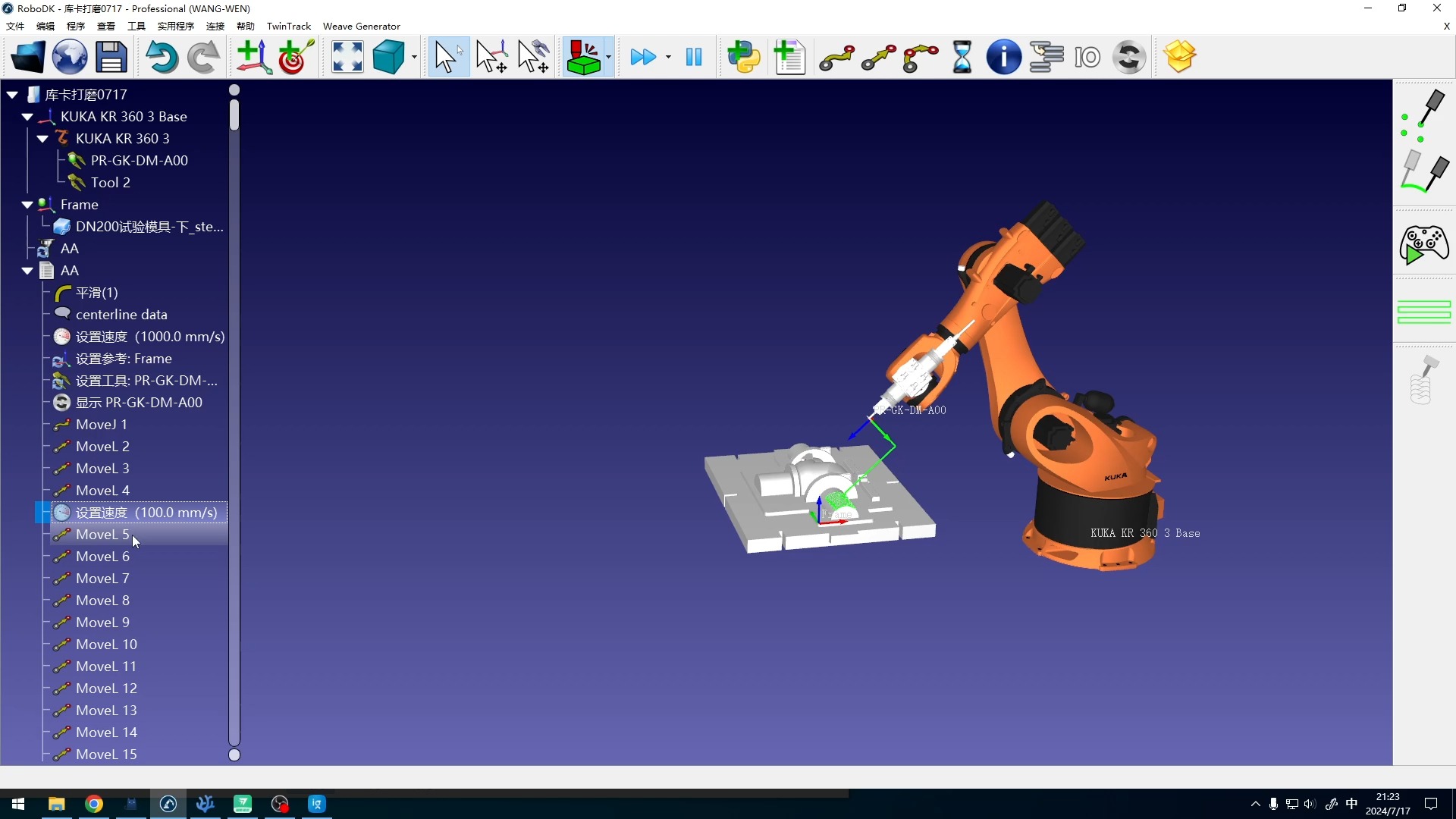The height and width of the screenshot is (819, 1456).
Task: Select the MoveL 10 instruction
Action: (x=106, y=645)
